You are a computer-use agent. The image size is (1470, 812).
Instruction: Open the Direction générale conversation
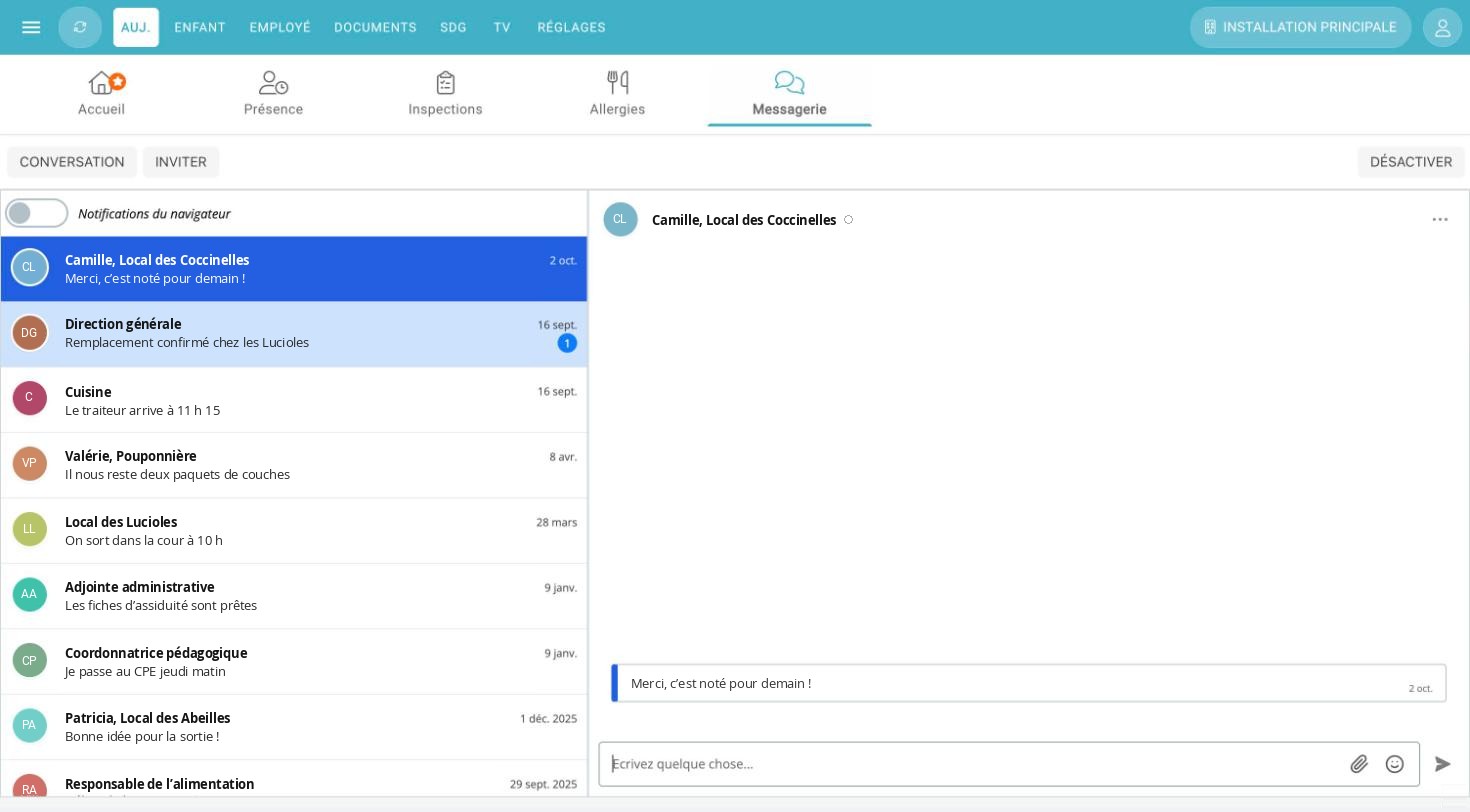pyautogui.click(x=294, y=334)
